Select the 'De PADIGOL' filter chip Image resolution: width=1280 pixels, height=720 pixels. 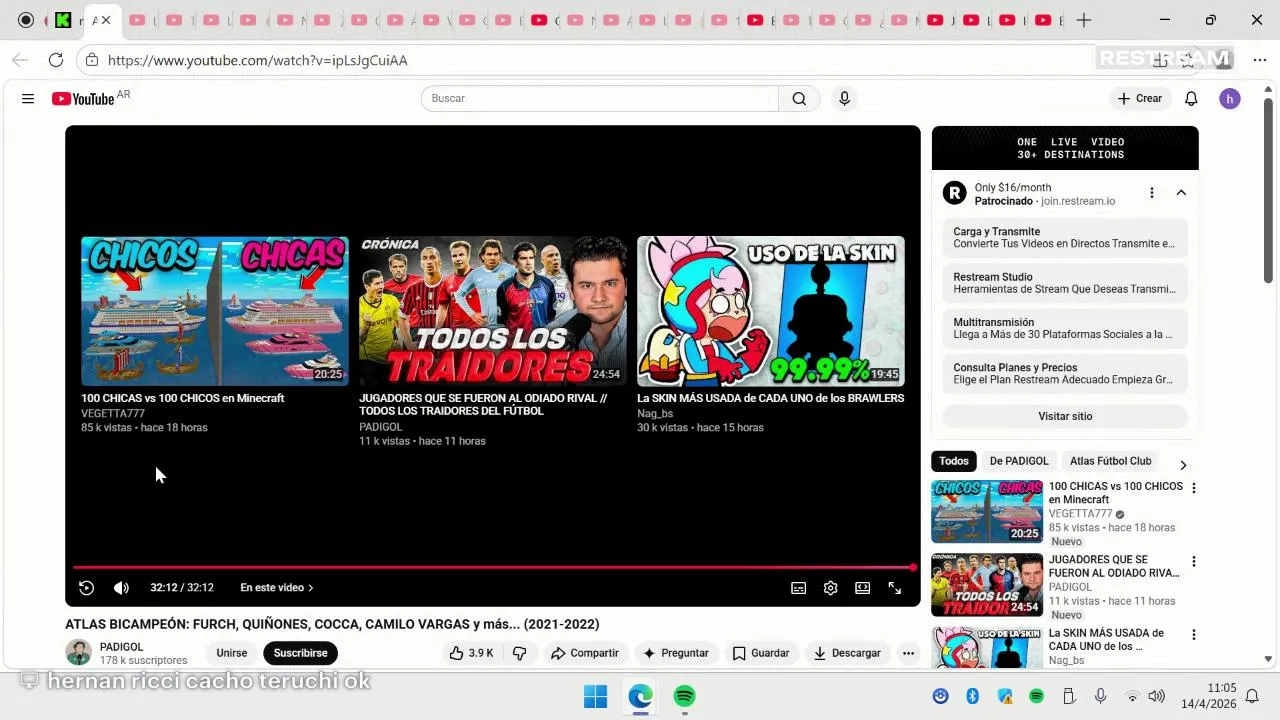coord(1019,461)
